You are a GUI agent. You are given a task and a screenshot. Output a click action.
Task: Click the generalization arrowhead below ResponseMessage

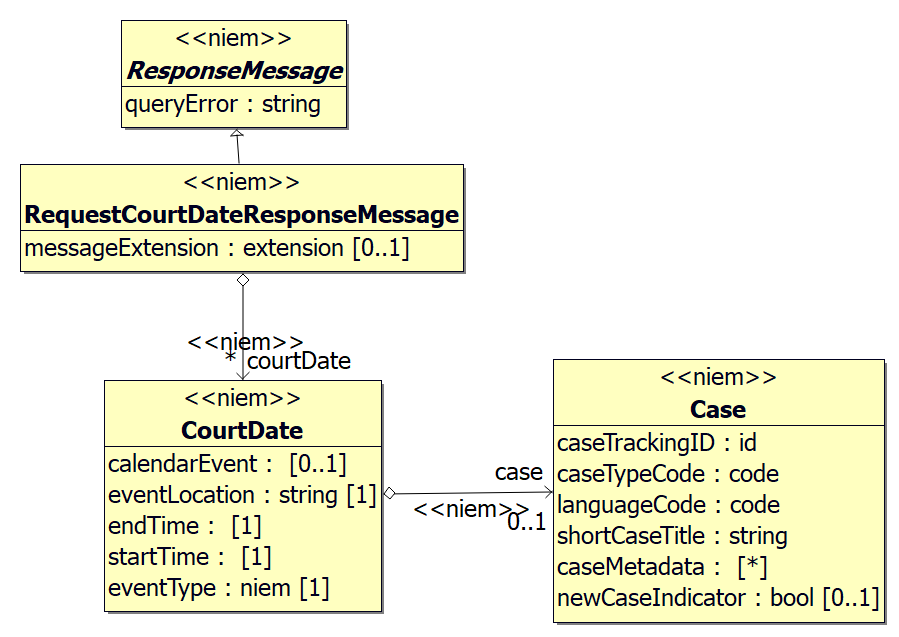click(x=237, y=134)
